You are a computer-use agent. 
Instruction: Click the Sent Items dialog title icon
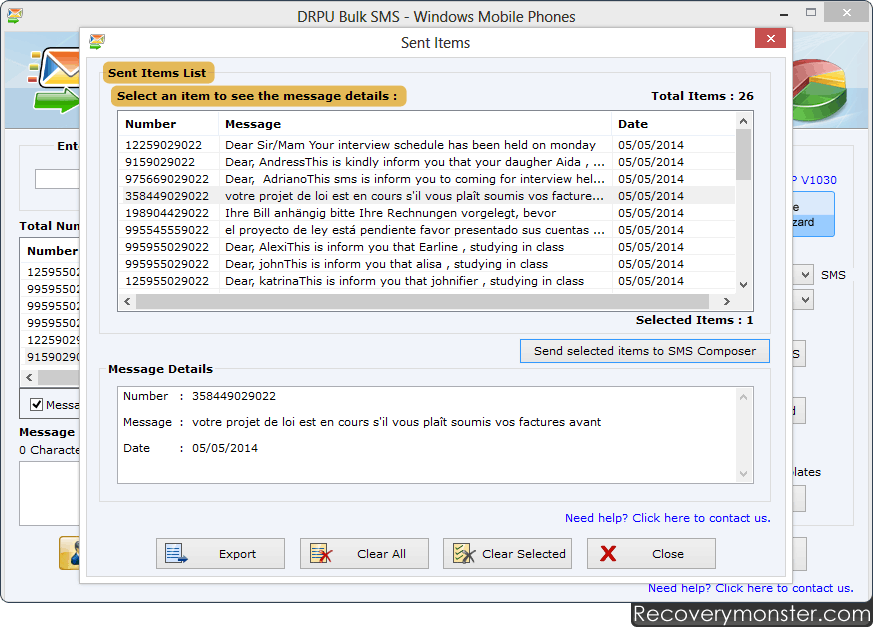[x=97, y=41]
